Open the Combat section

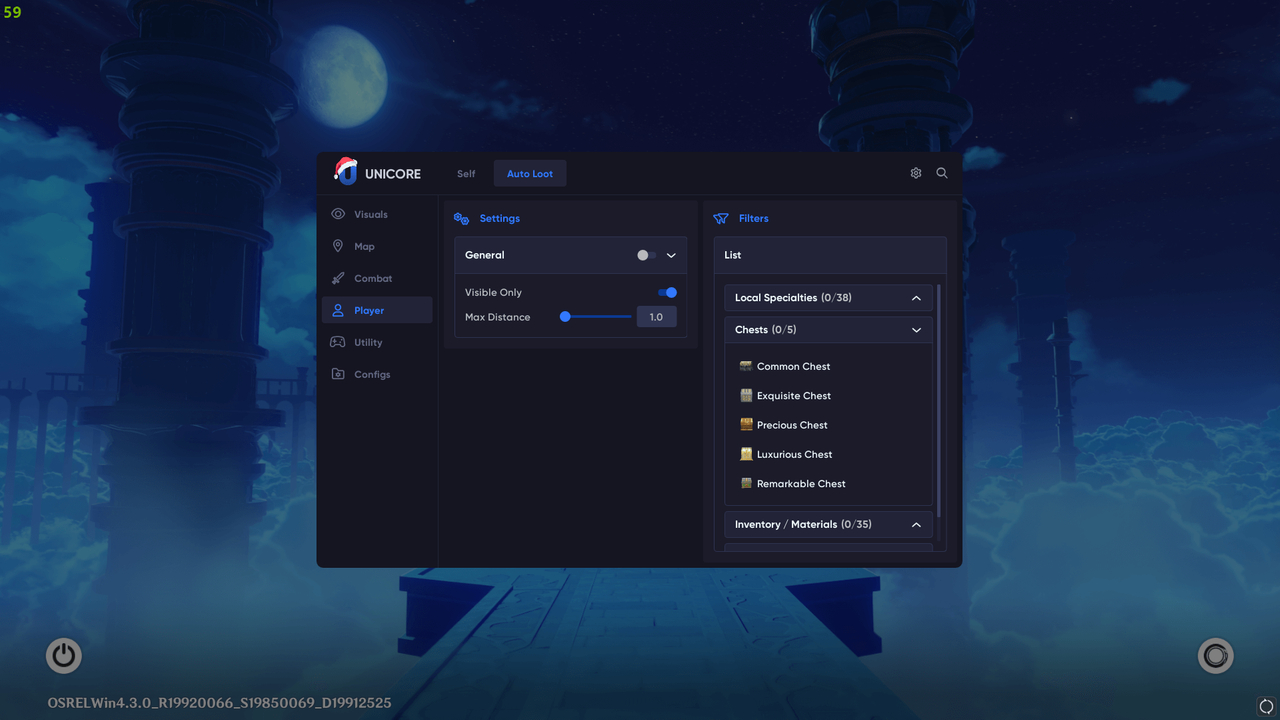click(370, 278)
